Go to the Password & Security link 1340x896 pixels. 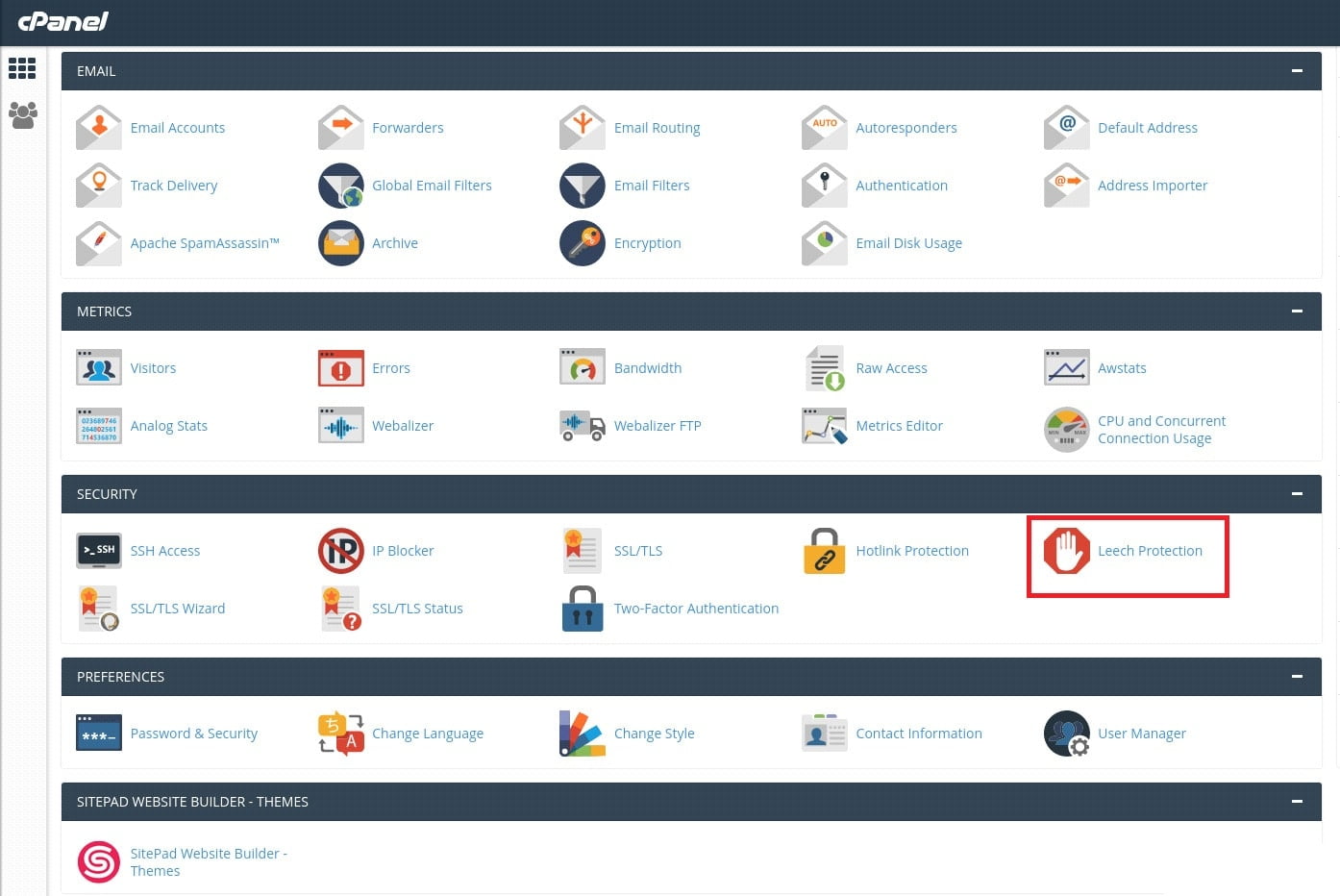point(193,734)
